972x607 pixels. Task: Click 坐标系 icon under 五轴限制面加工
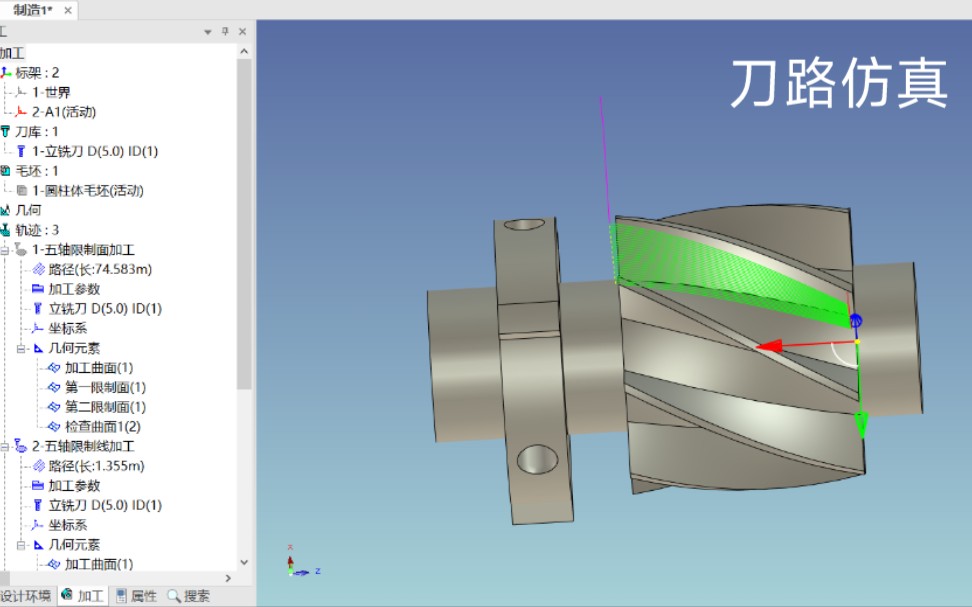pos(38,329)
